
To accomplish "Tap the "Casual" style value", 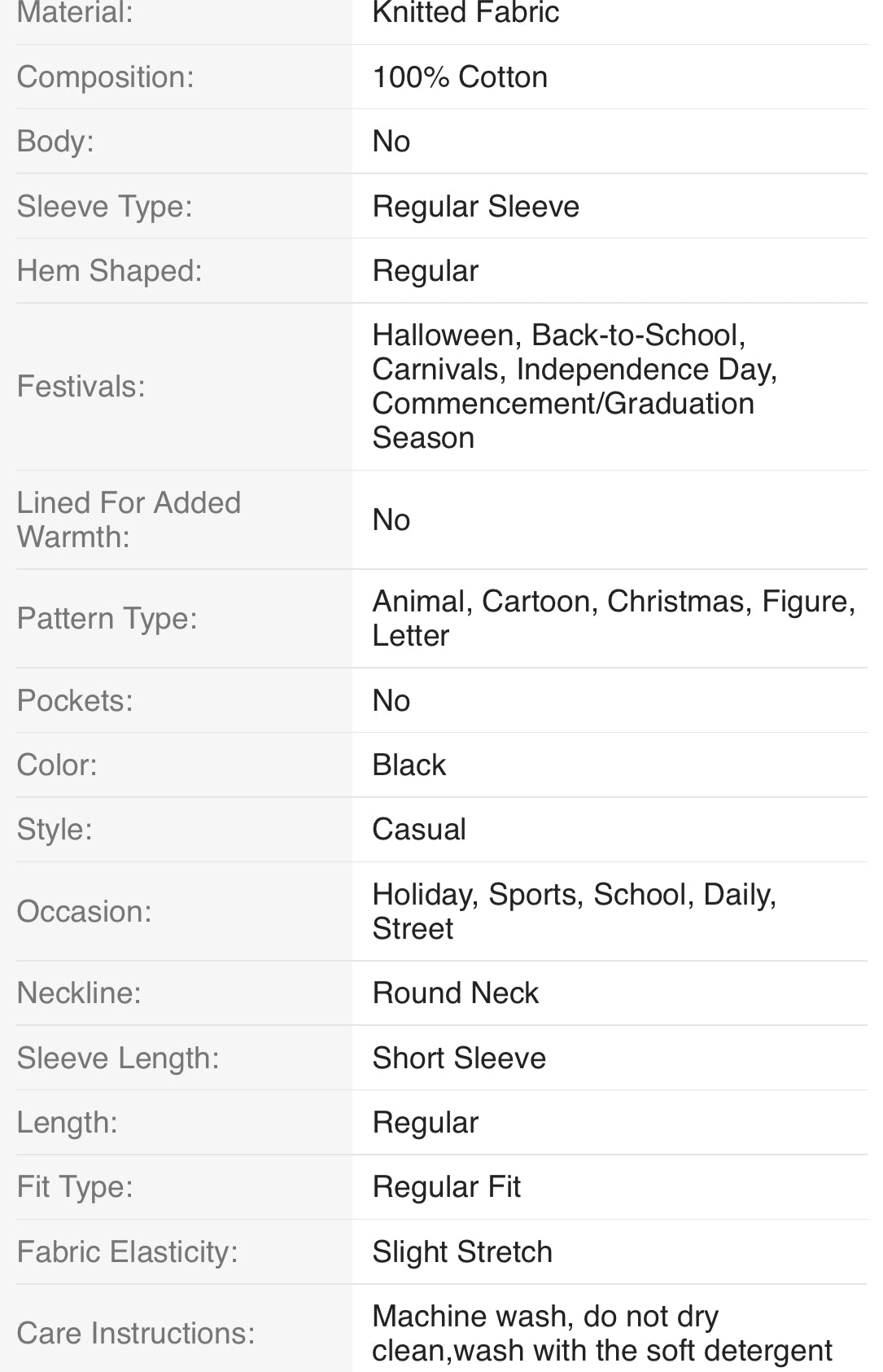I will coord(418,830).
